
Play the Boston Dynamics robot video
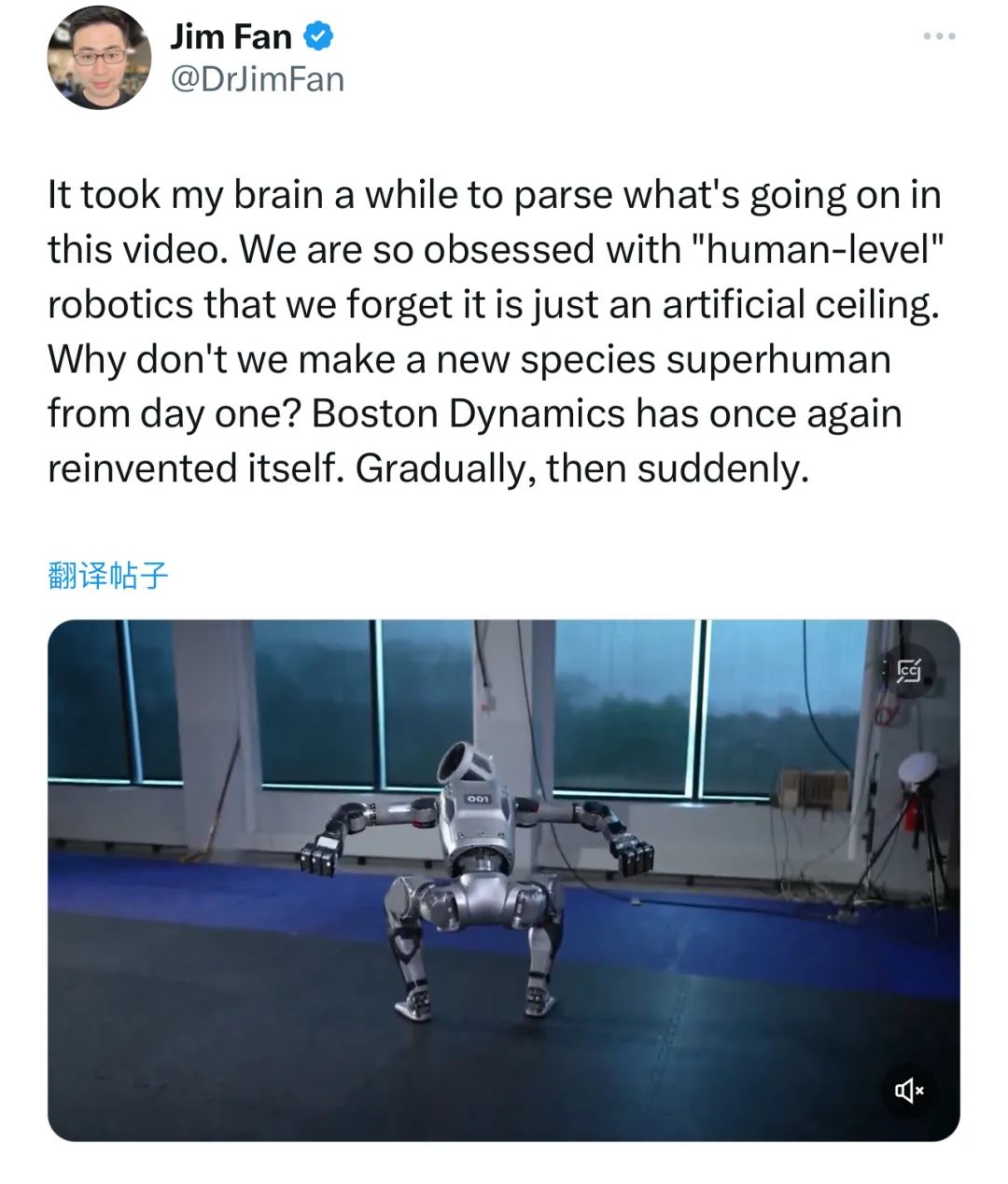(x=503, y=880)
